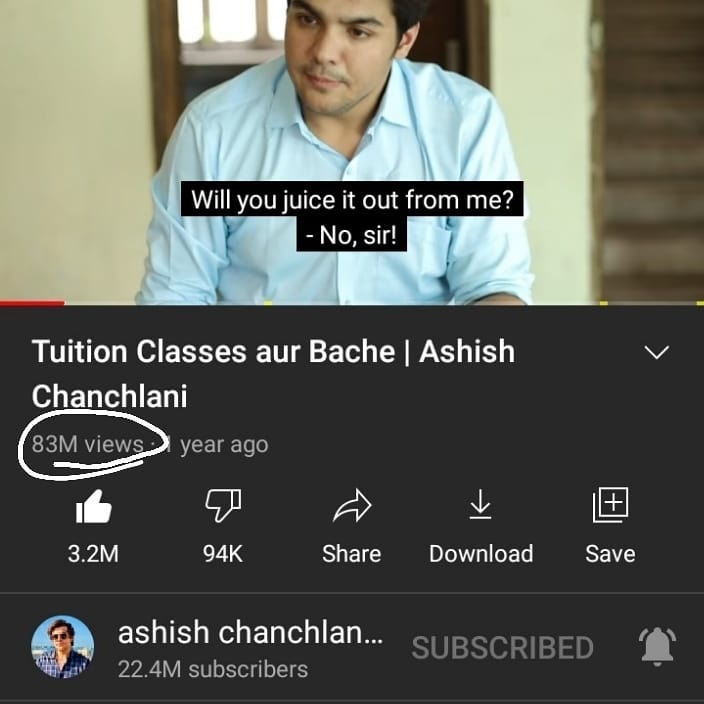Image resolution: width=704 pixels, height=704 pixels.
Task: Tap the thumbs down dislike icon
Action: pyautogui.click(x=223, y=505)
